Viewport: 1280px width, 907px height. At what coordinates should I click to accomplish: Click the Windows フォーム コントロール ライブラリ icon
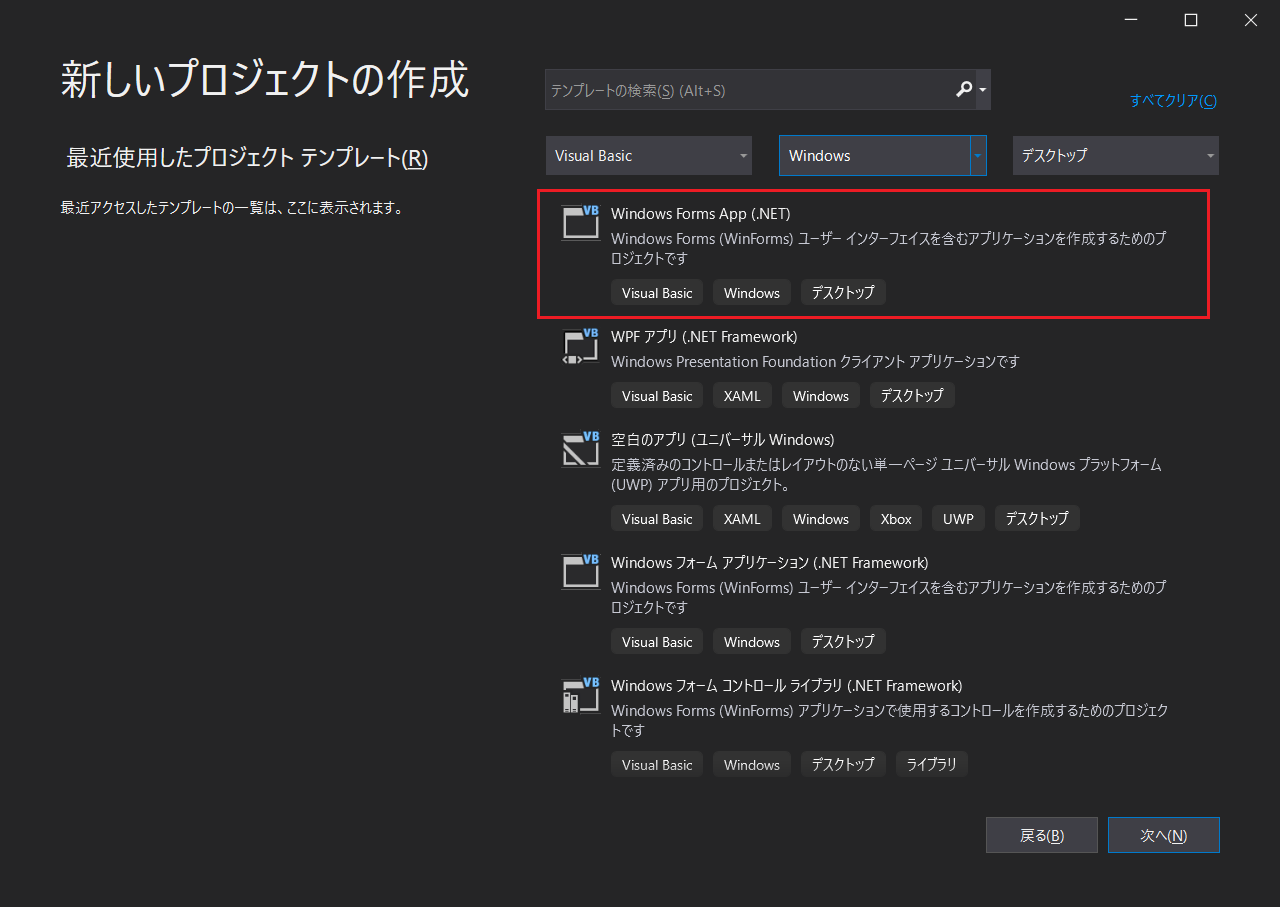click(x=581, y=694)
